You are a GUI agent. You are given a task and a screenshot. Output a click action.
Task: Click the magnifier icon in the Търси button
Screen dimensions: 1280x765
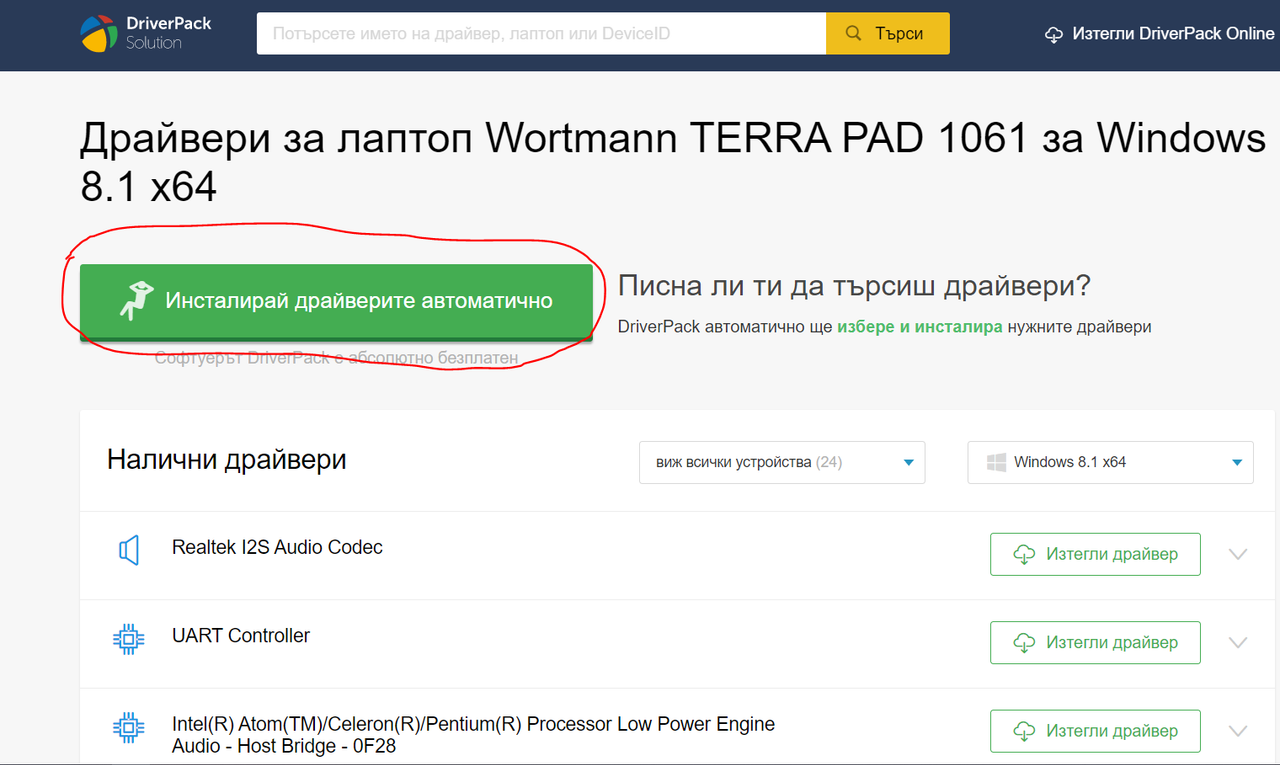[x=853, y=34]
